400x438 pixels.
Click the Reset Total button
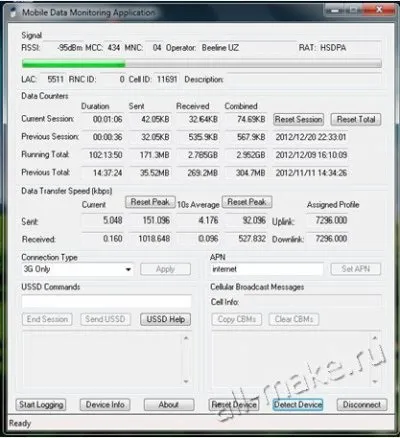[x=356, y=119]
